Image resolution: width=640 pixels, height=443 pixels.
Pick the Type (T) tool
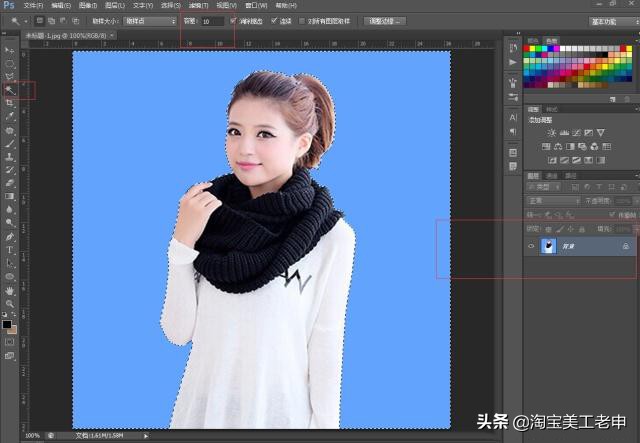(x=10, y=249)
